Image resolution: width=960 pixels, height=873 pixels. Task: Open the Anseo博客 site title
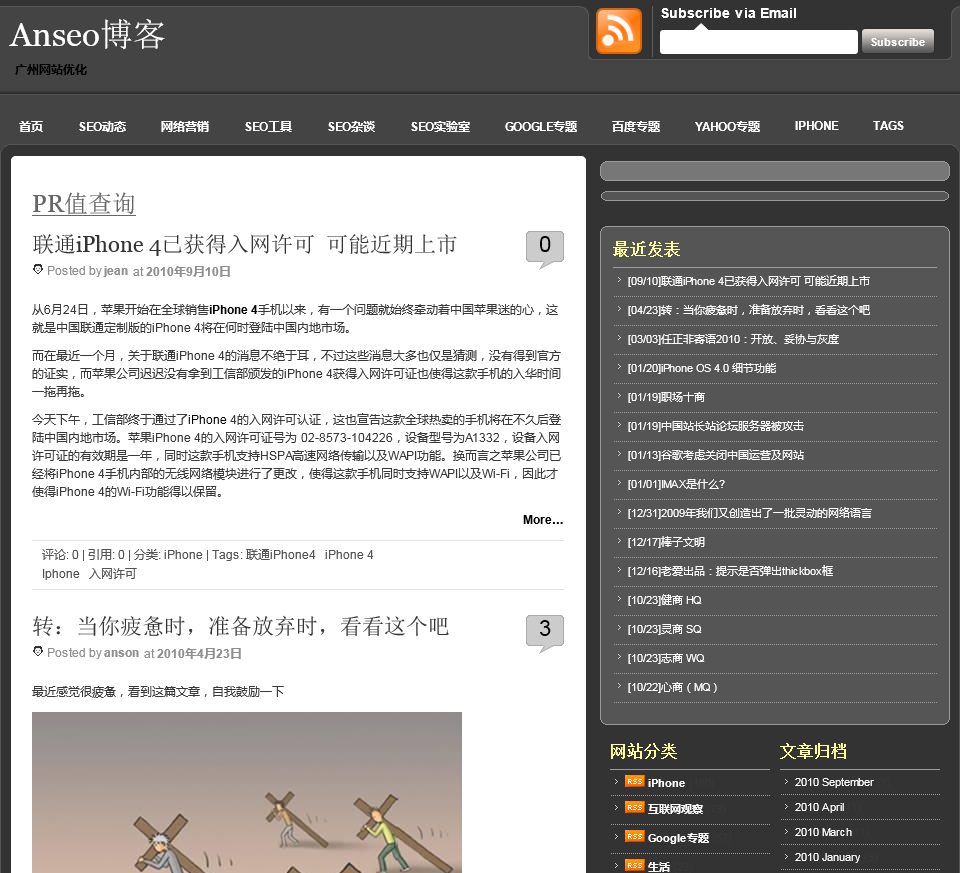click(x=88, y=34)
